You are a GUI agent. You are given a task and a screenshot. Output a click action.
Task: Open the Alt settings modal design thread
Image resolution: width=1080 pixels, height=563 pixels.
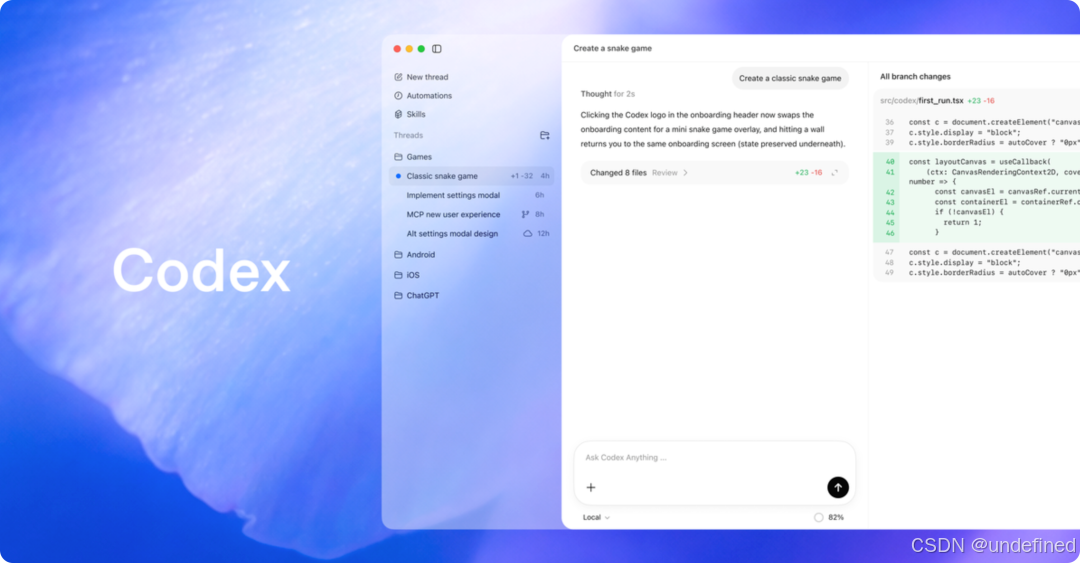pos(472,234)
